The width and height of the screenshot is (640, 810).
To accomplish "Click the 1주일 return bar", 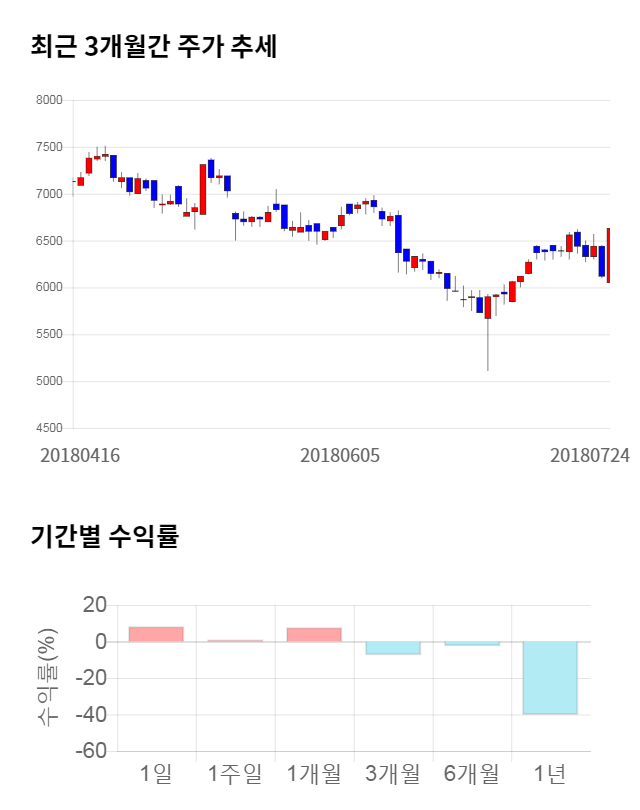I will (235, 641).
